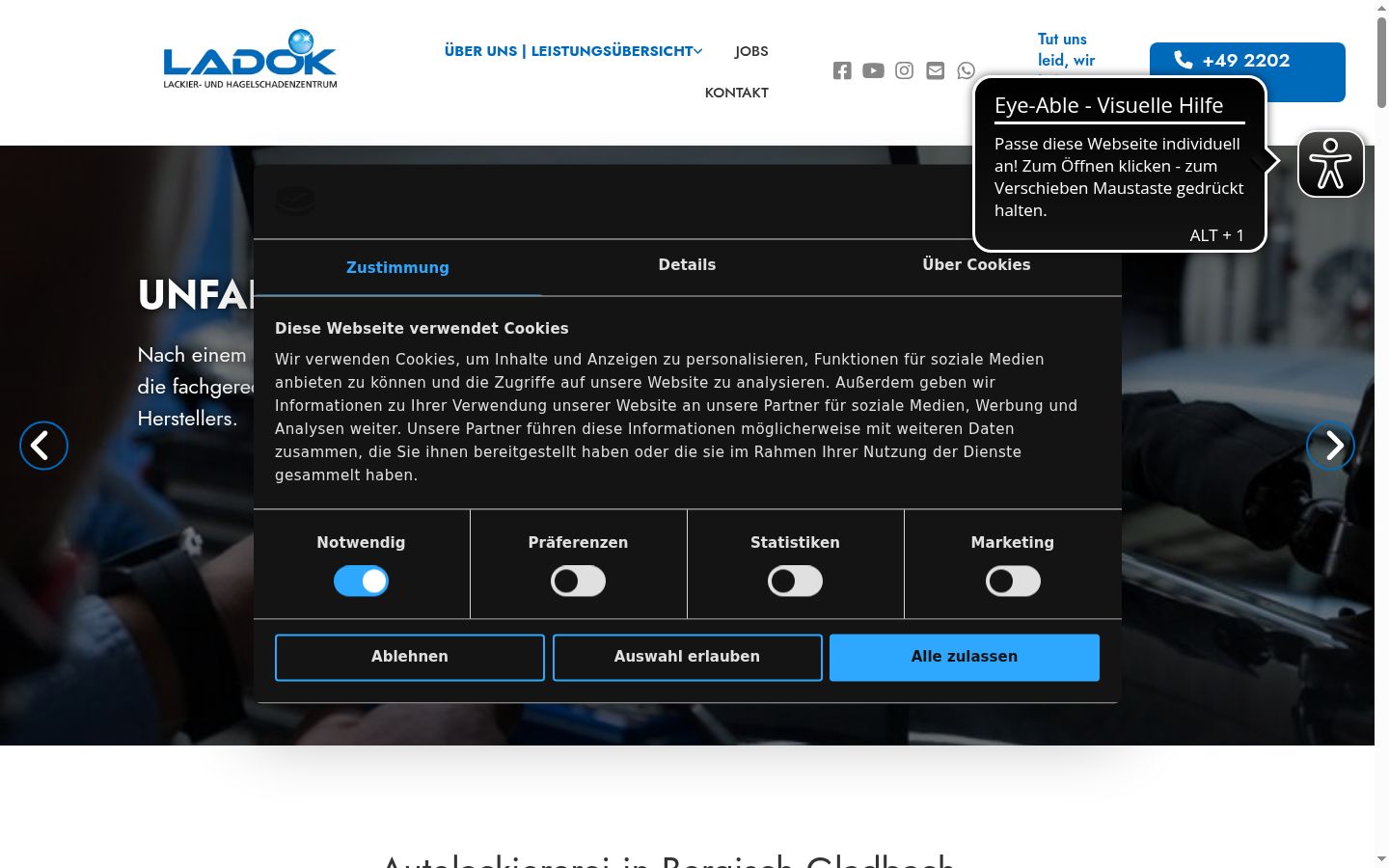Click the 'Marketing' label
This screenshot has width=1389, height=868.
point(1013,543)
